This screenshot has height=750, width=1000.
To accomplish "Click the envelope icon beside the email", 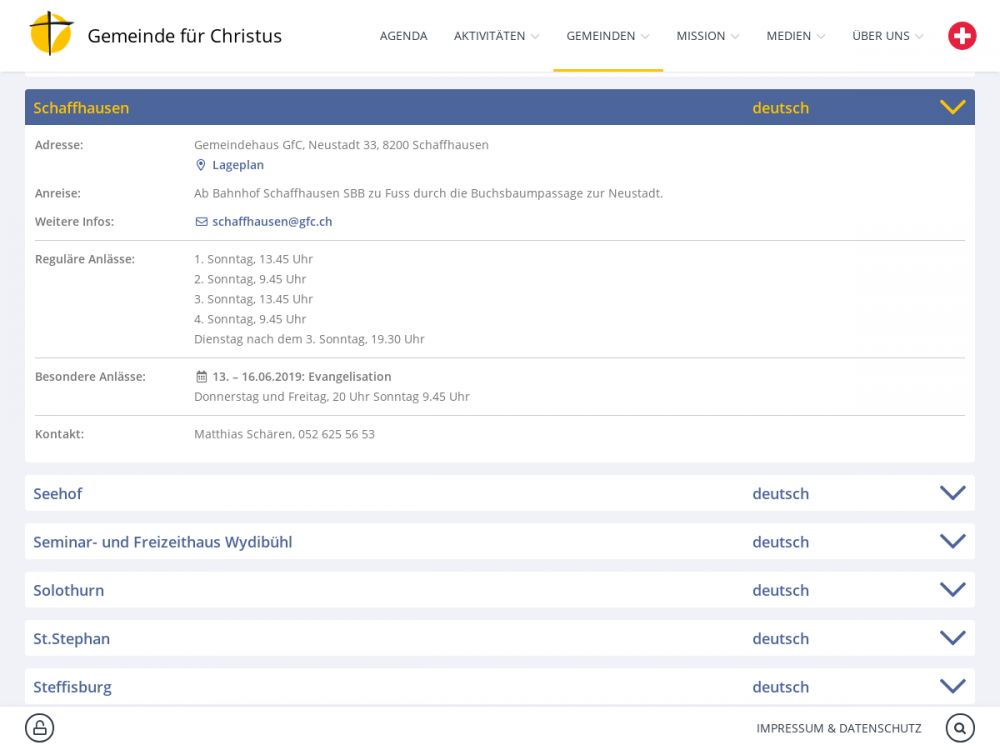I will [x=201, y=222].
